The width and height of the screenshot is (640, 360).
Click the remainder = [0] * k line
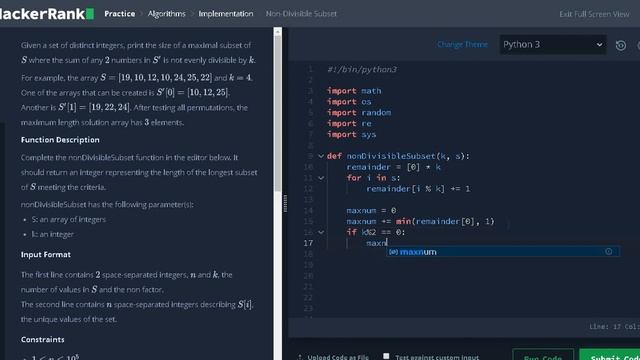[x=393, y=167]
